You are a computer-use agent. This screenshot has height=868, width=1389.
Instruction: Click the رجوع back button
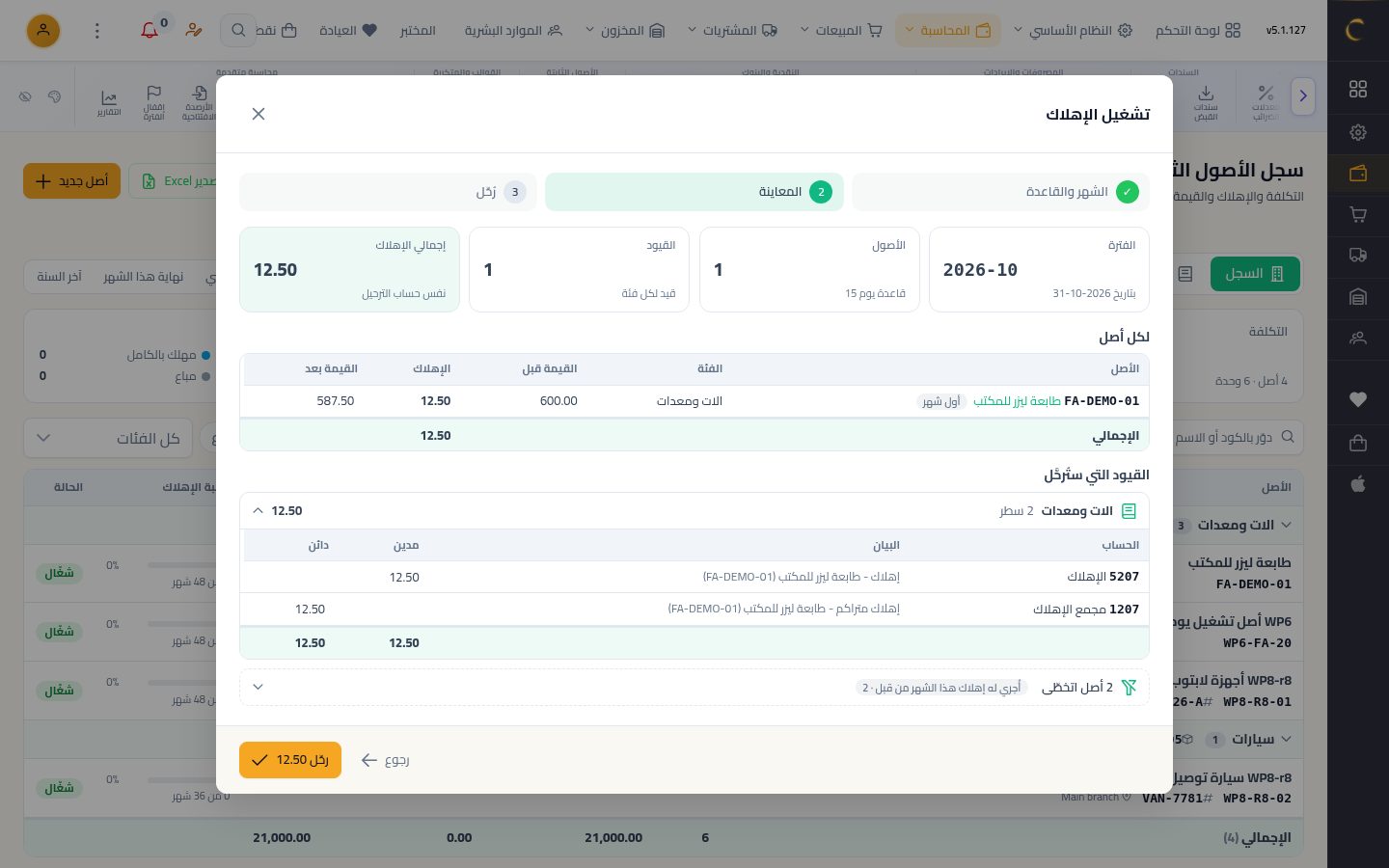click(385, 760)
